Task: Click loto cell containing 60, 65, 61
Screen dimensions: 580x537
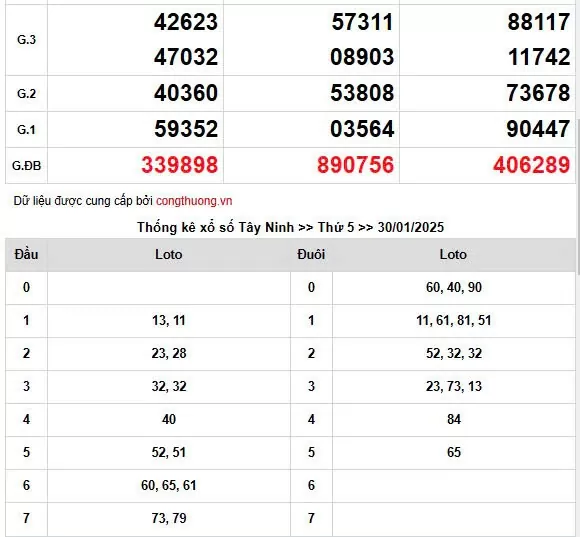Action: click(169, 485)
